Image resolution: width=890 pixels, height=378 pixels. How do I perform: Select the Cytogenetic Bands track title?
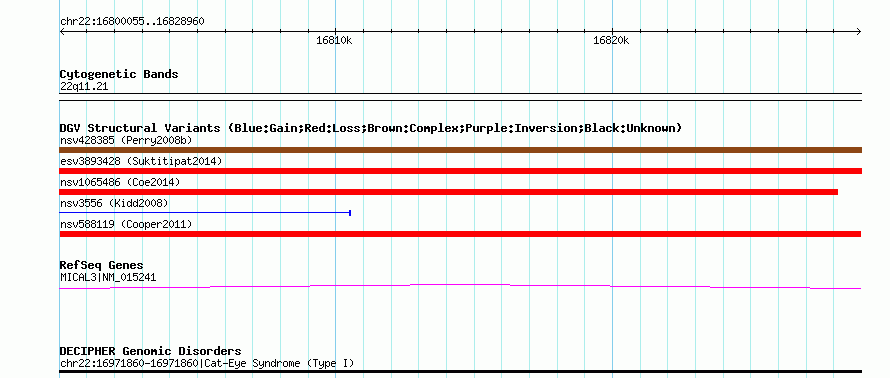coord(119,74)
